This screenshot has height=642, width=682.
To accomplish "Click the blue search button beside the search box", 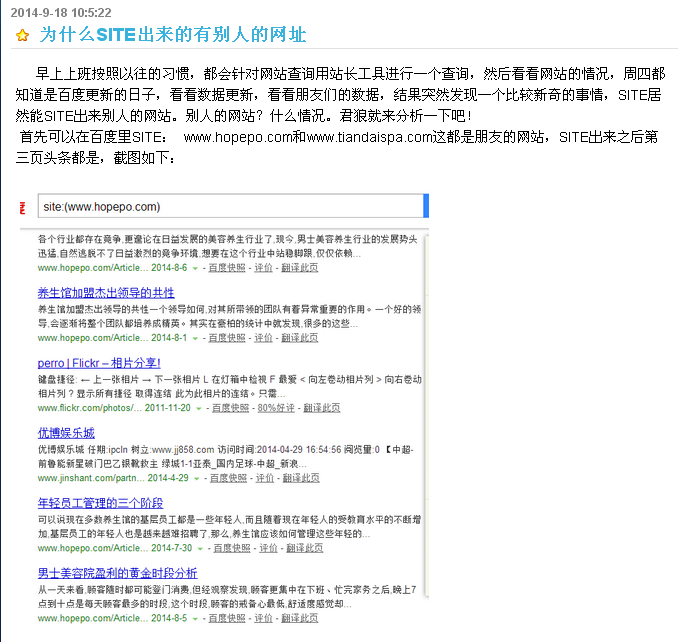I will click(x=426, y=206).
